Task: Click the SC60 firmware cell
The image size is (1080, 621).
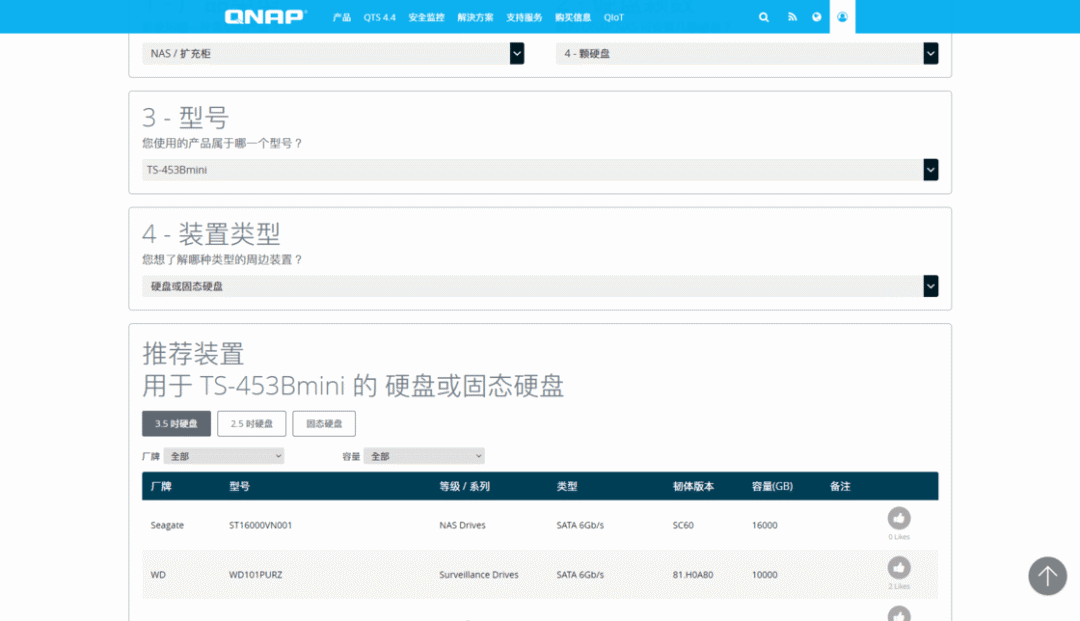Action: point(683,525)
